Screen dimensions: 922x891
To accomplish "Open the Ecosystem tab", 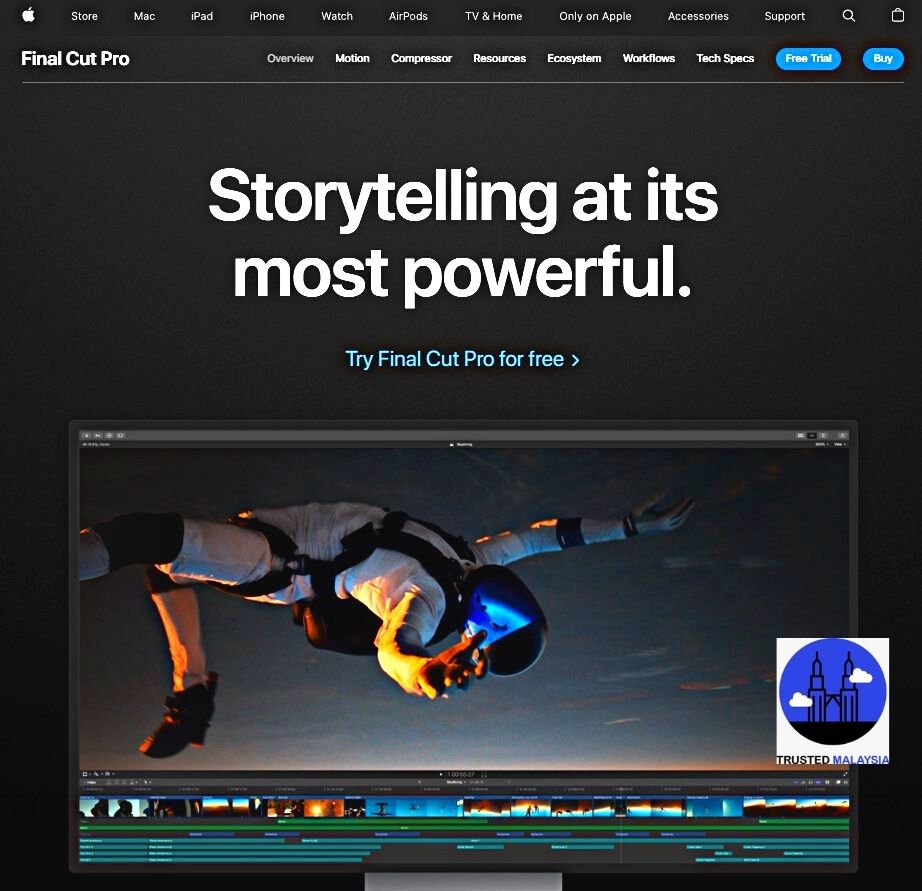I will [x=574, y=58].
